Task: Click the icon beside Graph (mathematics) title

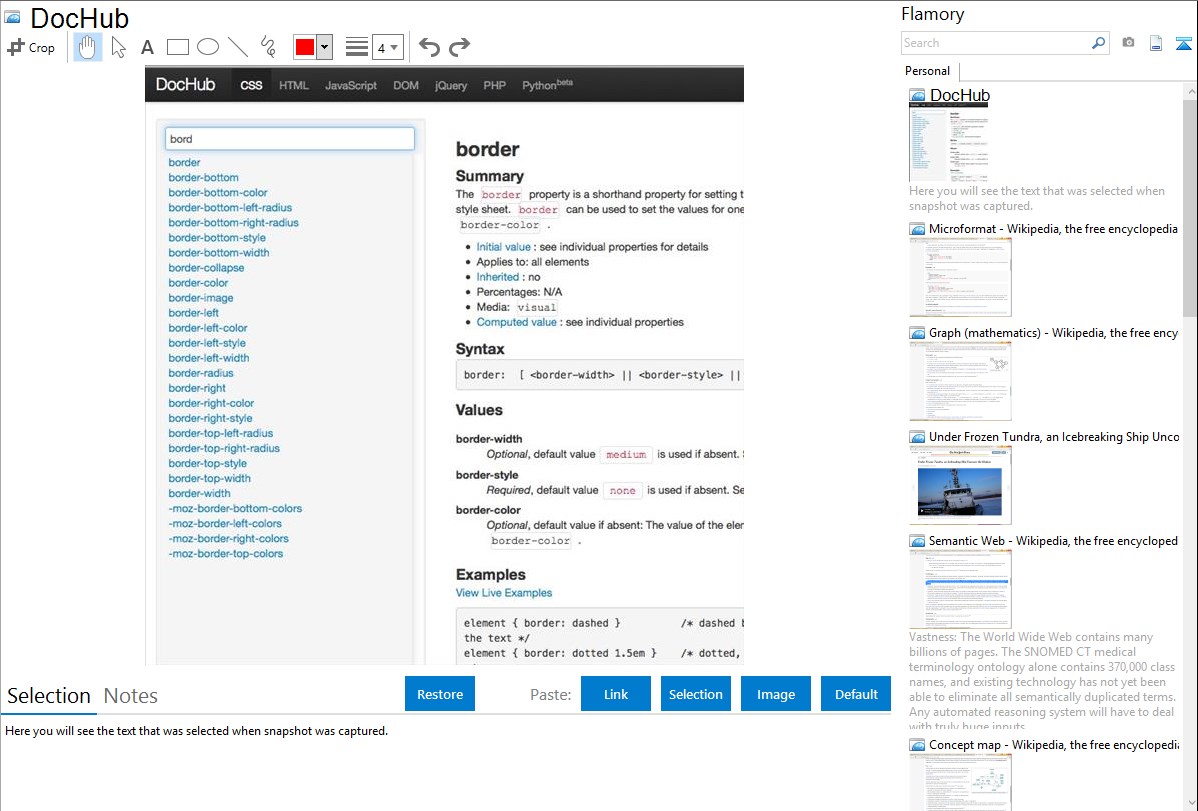Action: (x=917, y=333)
